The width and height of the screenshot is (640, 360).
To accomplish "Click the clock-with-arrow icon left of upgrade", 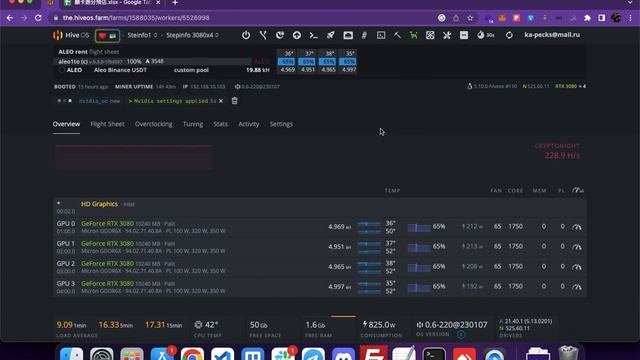I will [x=280, y=35].
